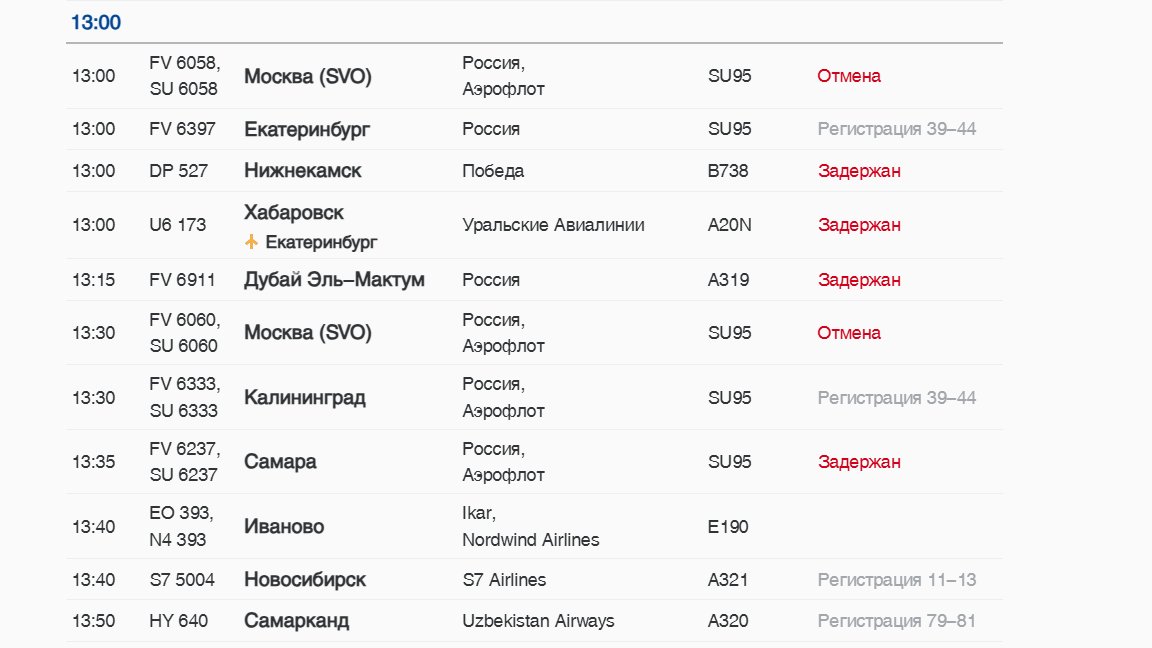Select the Хабаровск destination
The height and width of the screenshot is (648, 1152).
tap(294, 213)
